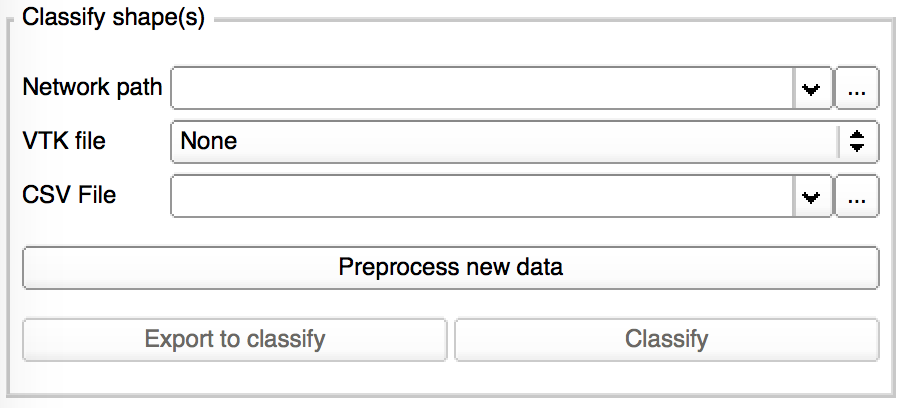Click the chevron beside the CSV File field
The width and height of the screenshot is (904, 408).
[x=812, y=197]
